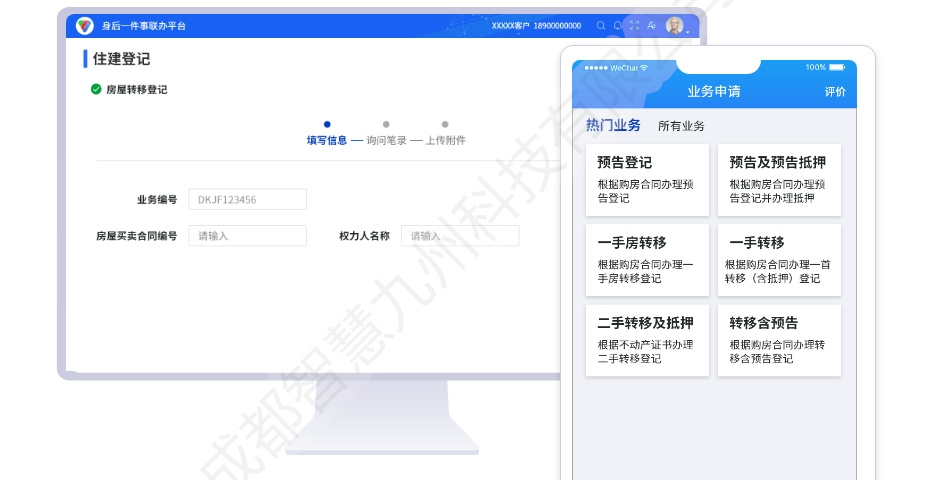This screenshot has height=480, width=950.
Task: Toggle fullscreen mode icon
Action: [634, 26]
